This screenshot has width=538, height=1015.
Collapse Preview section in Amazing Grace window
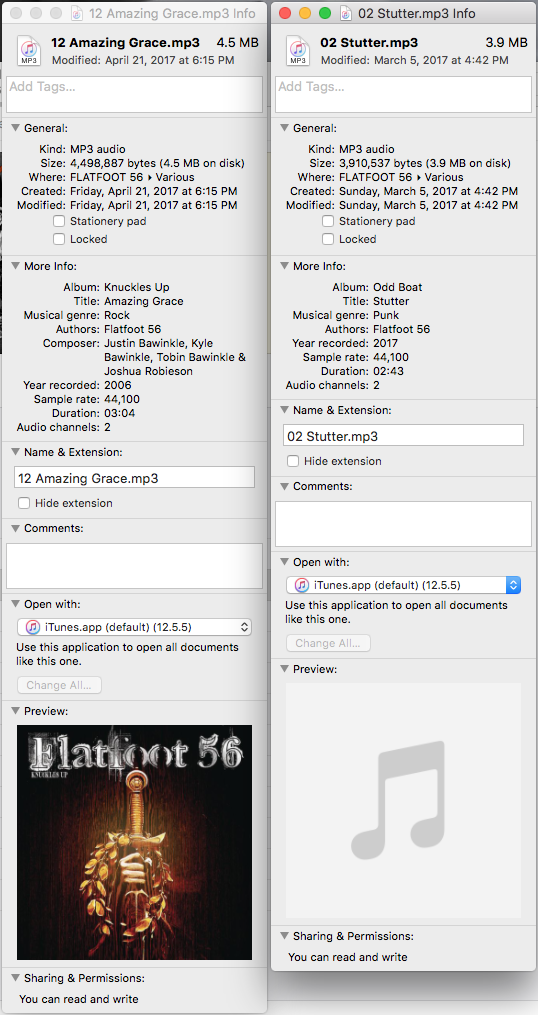tap(16, 711)
